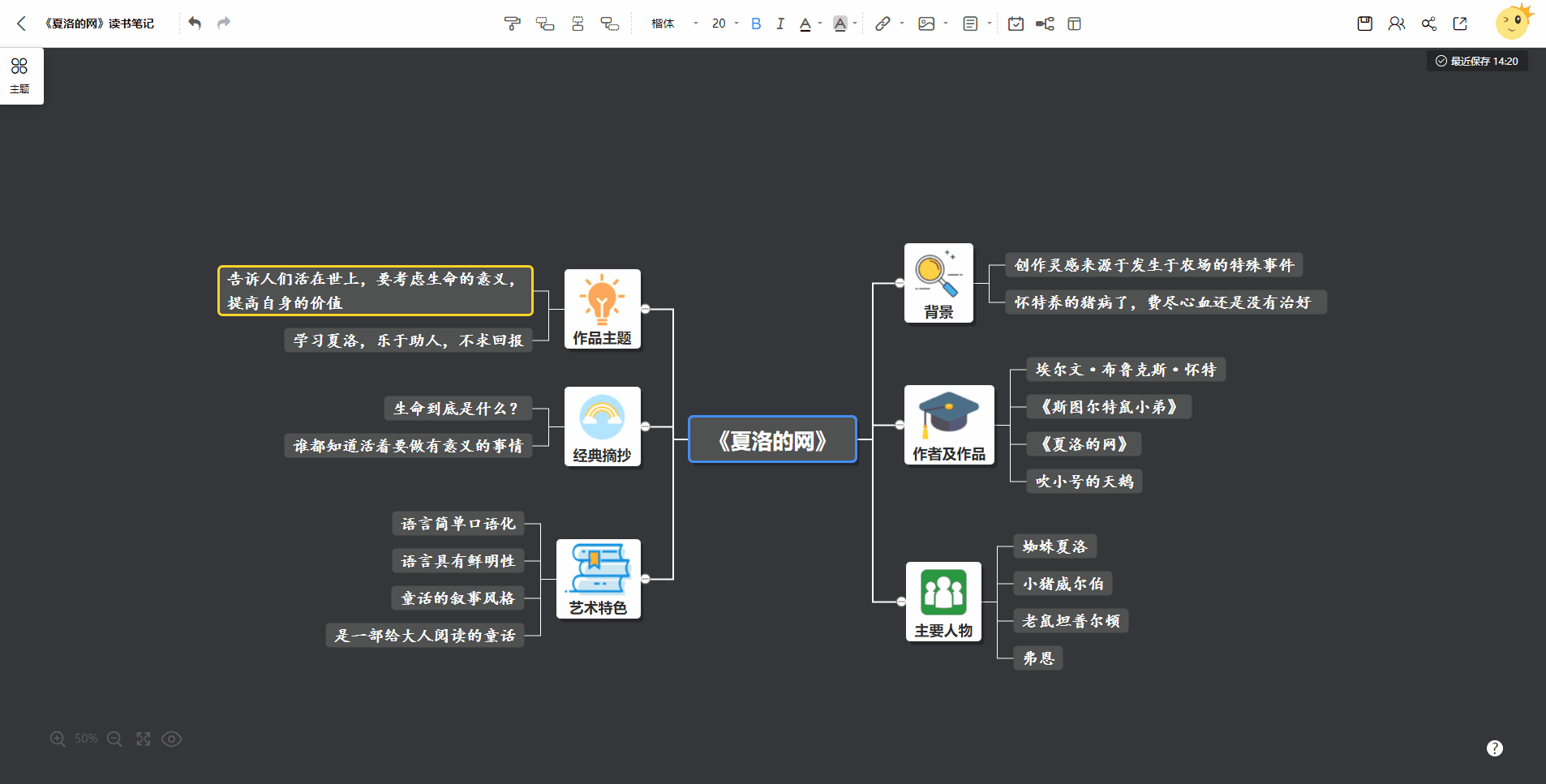The height and width of the screenshot is (784, 1546).
Task: Select the 作者及作品 topic node
Action: 948,425
